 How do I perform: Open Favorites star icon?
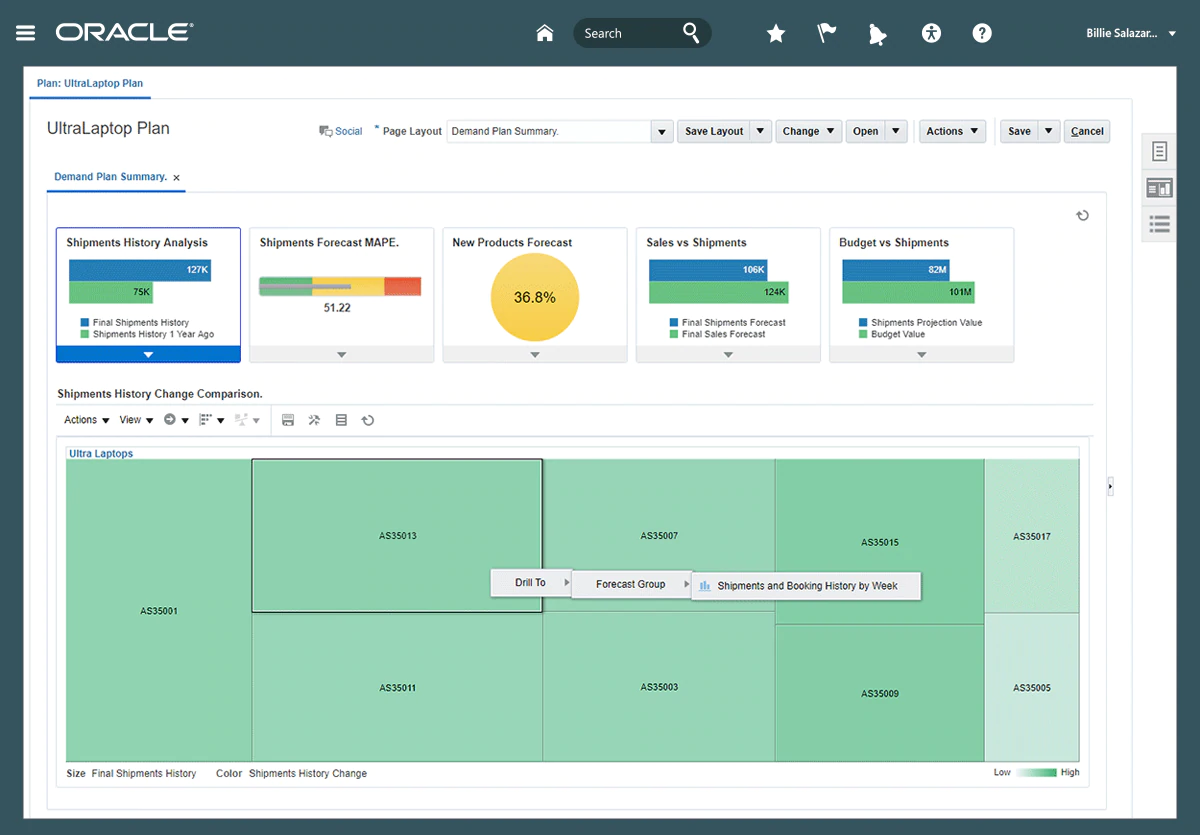(x=776, y=34)
